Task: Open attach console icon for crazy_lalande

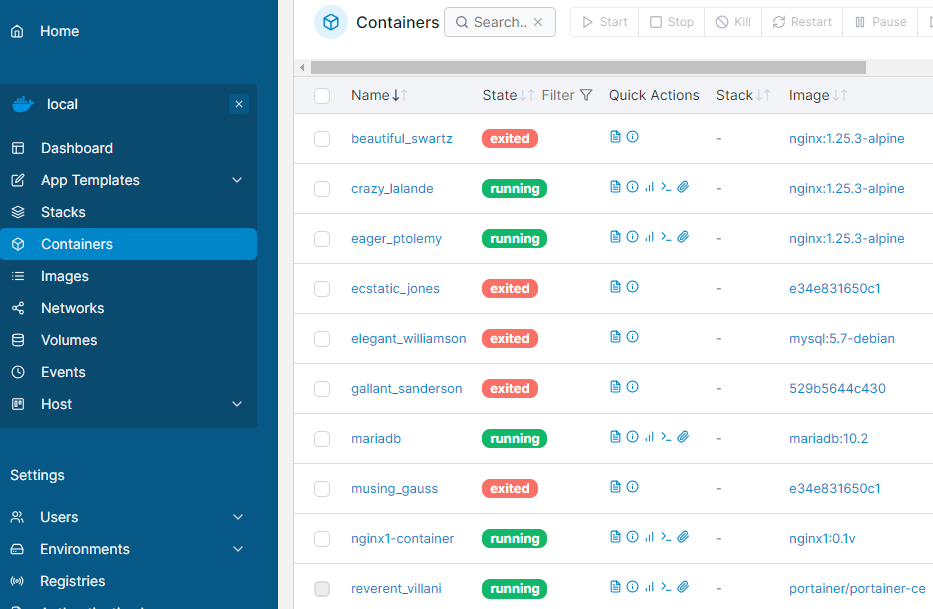Action: point(683,187)
